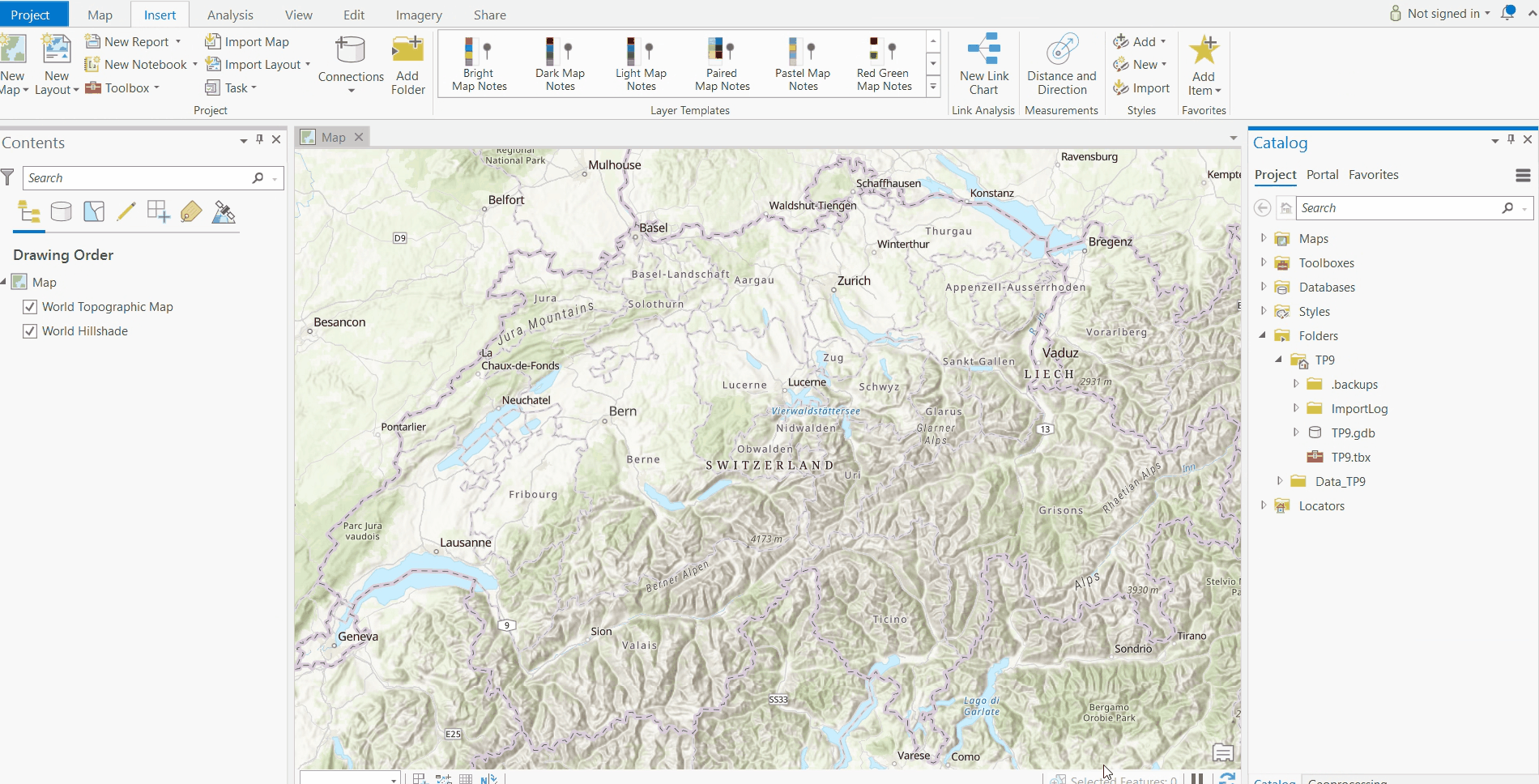Click List By Snapping icon
1539x784 pixels.
(159, 213)
